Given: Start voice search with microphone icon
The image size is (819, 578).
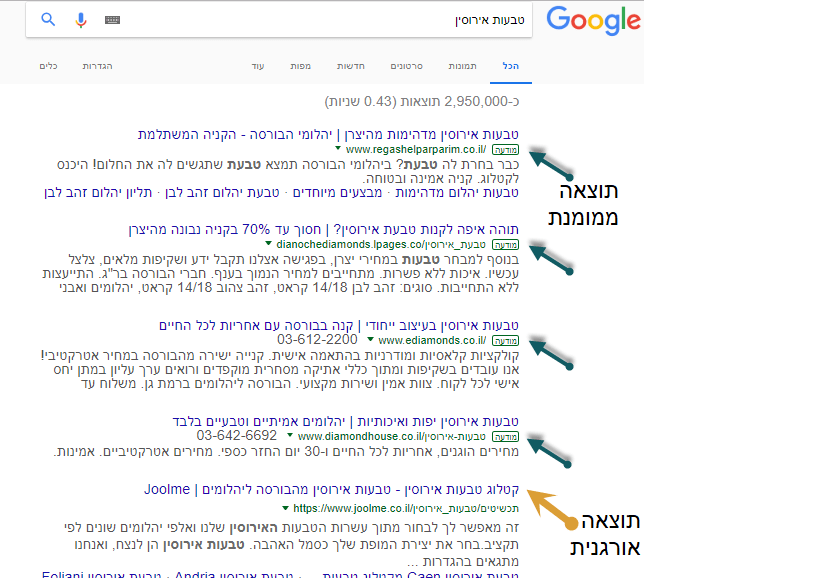Looking at the screenshot, I should tap(80, 20).
